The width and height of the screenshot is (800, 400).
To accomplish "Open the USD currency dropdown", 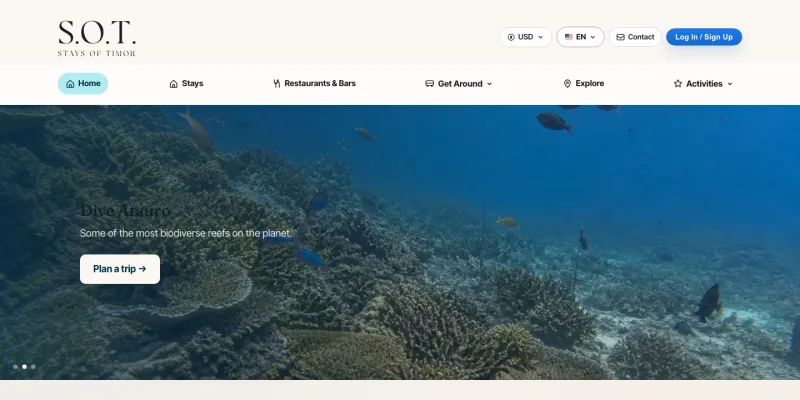I will [x=526, y=37].
